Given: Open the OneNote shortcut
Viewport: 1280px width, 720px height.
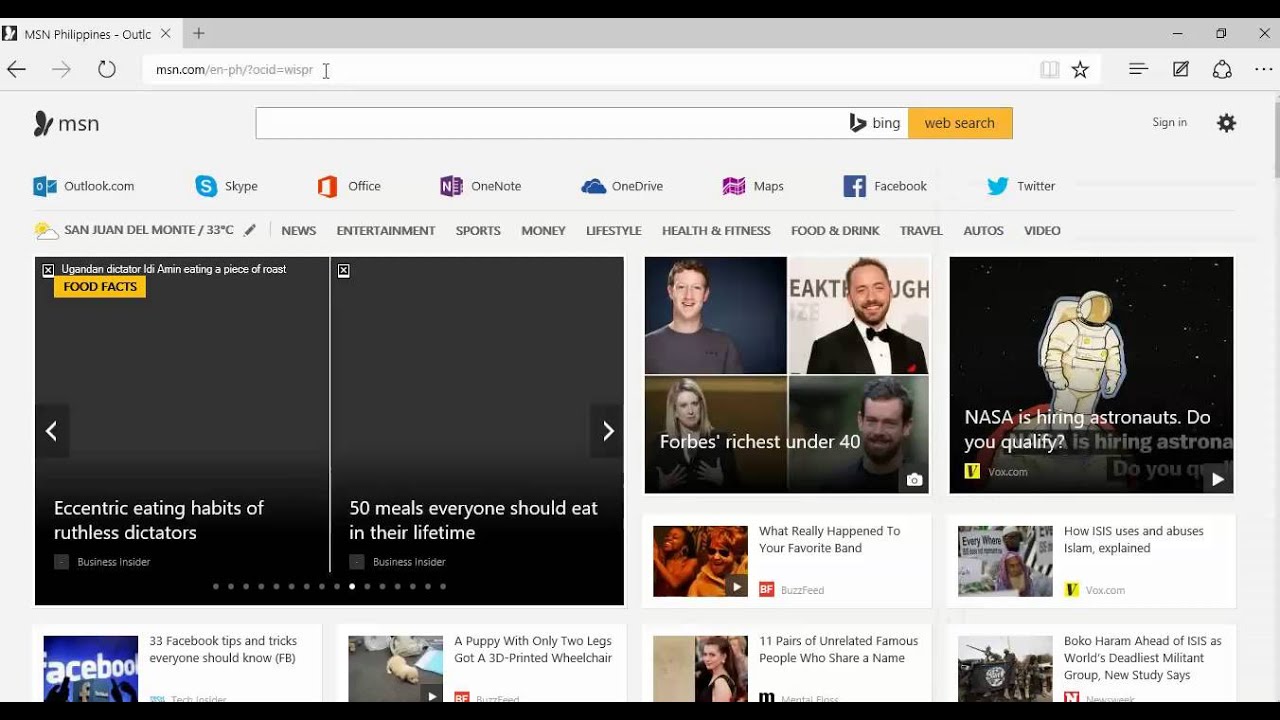Looking at the screenshot, I should pyautogui.click(x=481, y=186).
